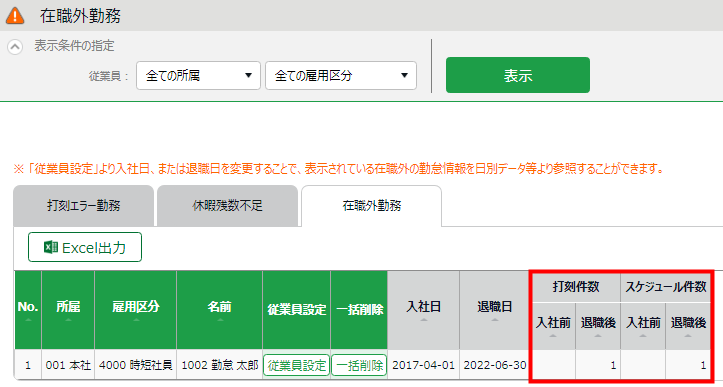
Task: Collapse the 表示条件の指定 section
Action: pyautogui.click(x=15, y=47)
